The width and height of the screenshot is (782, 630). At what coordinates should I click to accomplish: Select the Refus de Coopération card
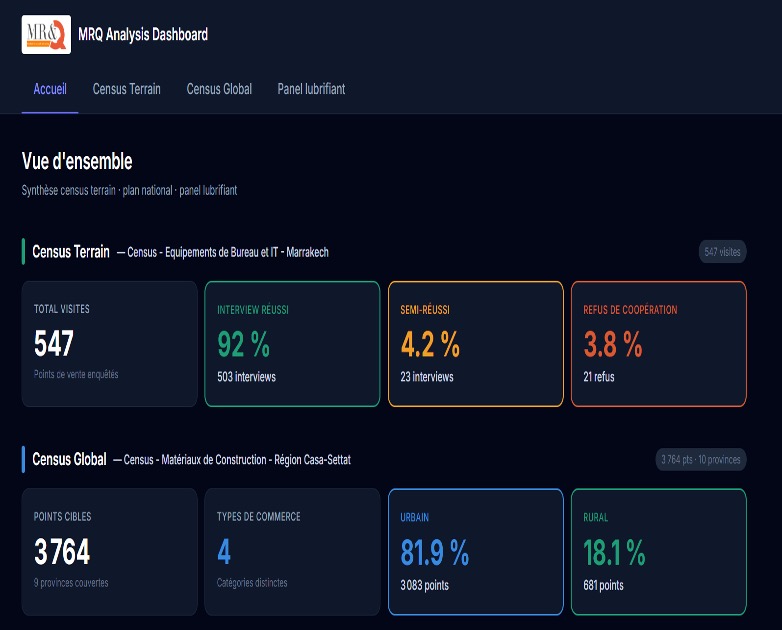pos(658,344)
